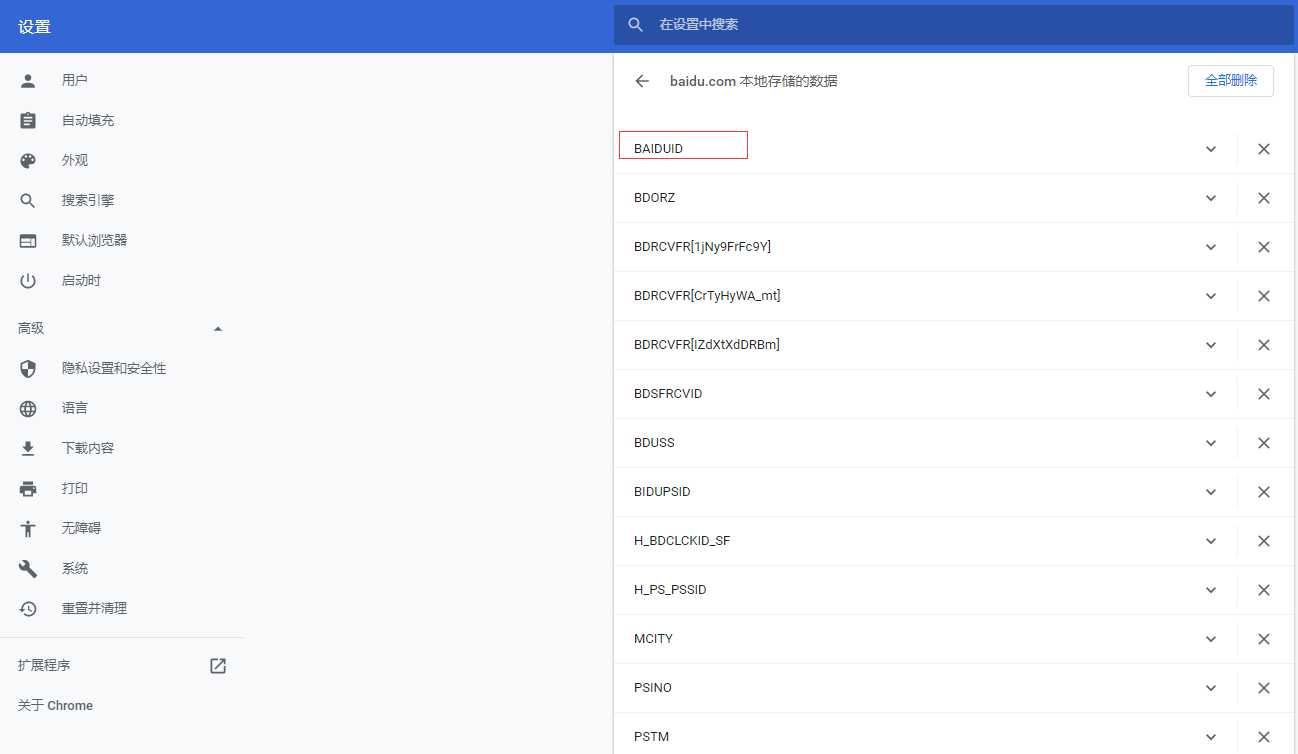1298x754 pixels.
Task: Click the BAIDUID cookie name
Action: pyautogui.click(x=658, y=149)
